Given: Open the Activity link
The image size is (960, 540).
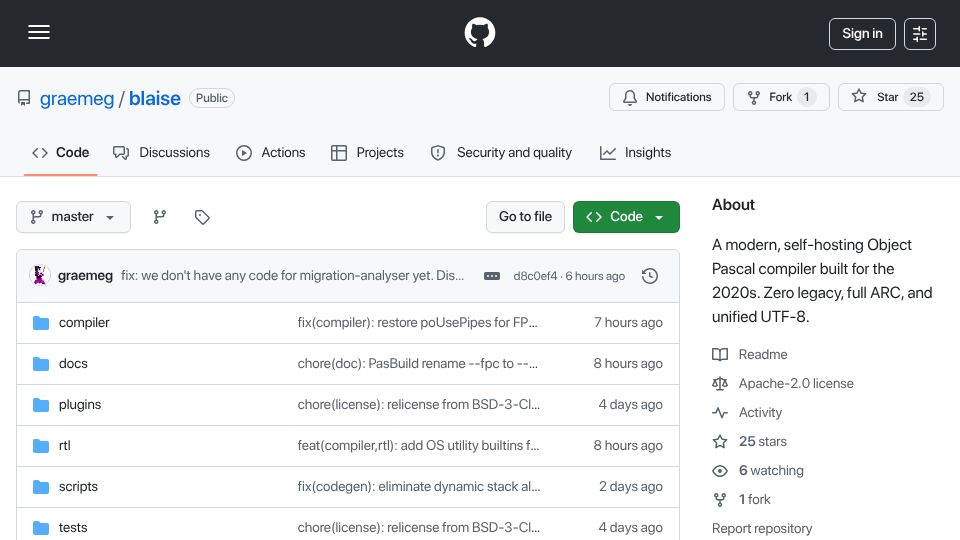Looking at the screenshot, I should [760, 413].
